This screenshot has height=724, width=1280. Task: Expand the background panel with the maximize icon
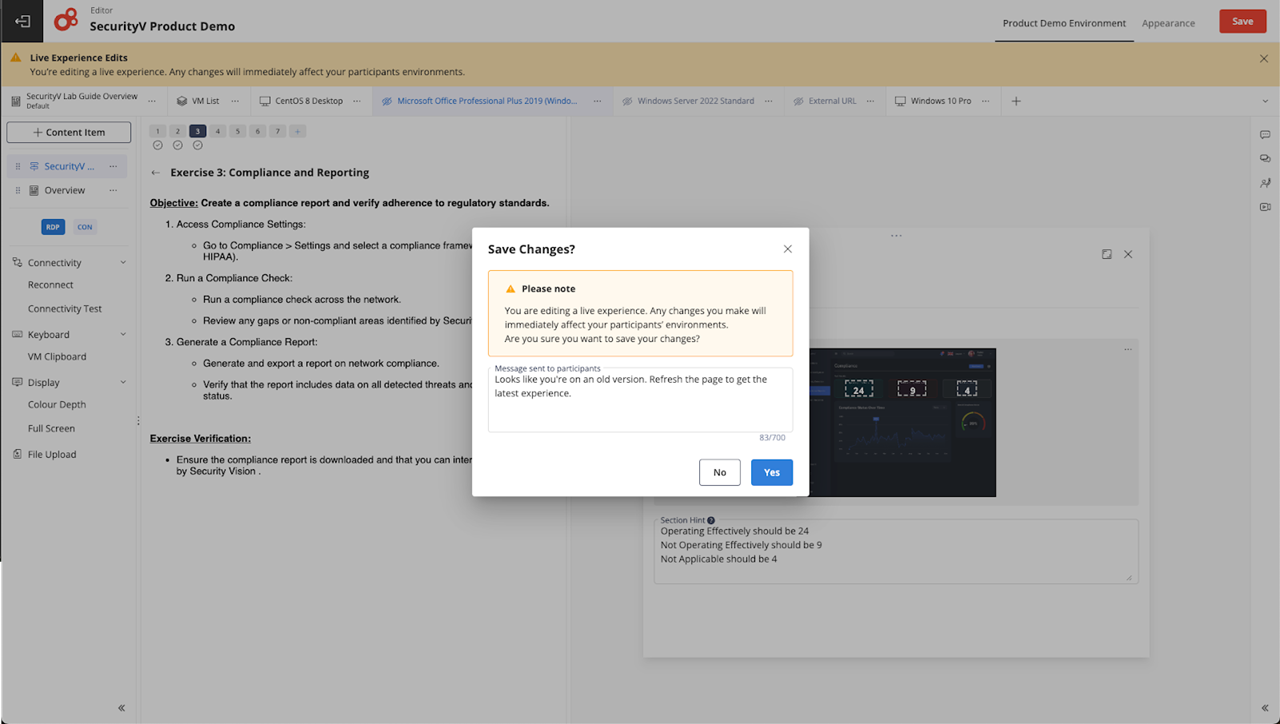[x=1106, y=255]
